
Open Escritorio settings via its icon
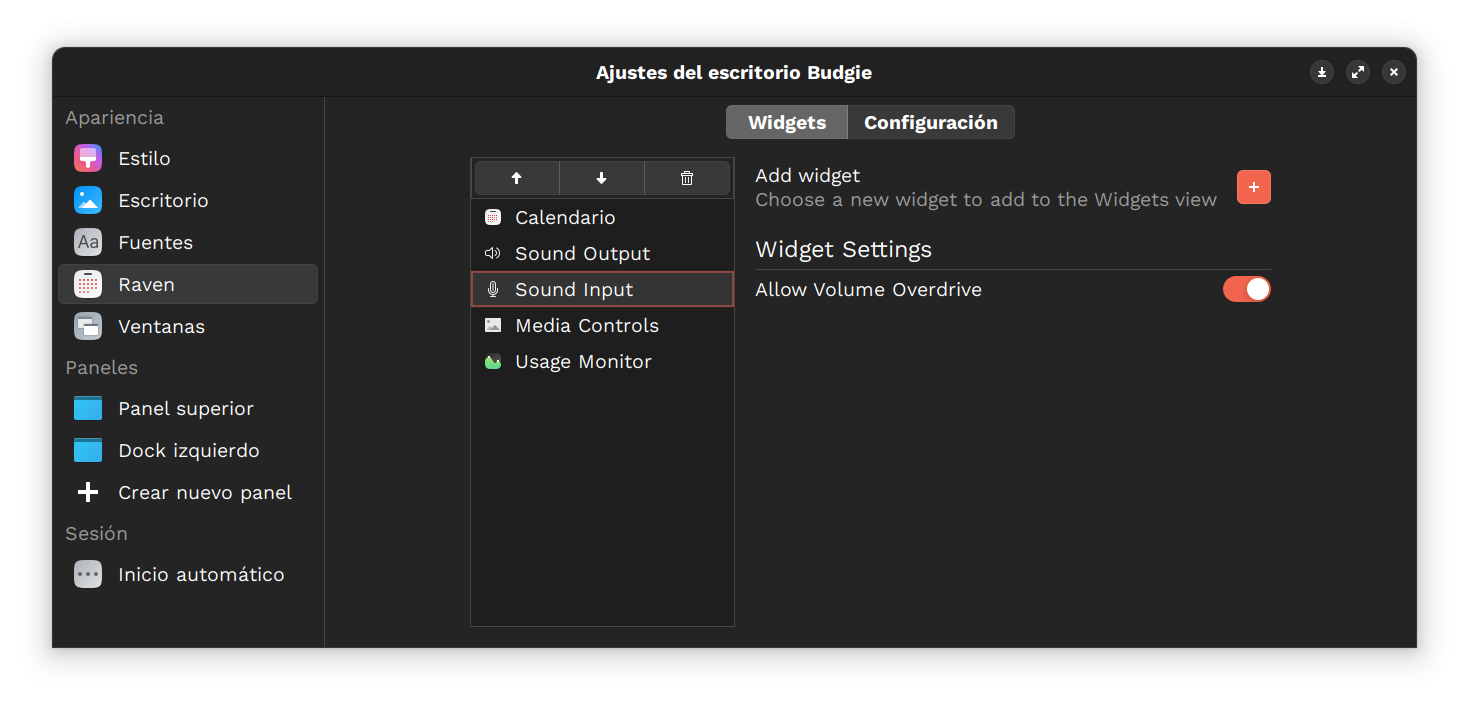pyautogui.click(x=87, y=200)
